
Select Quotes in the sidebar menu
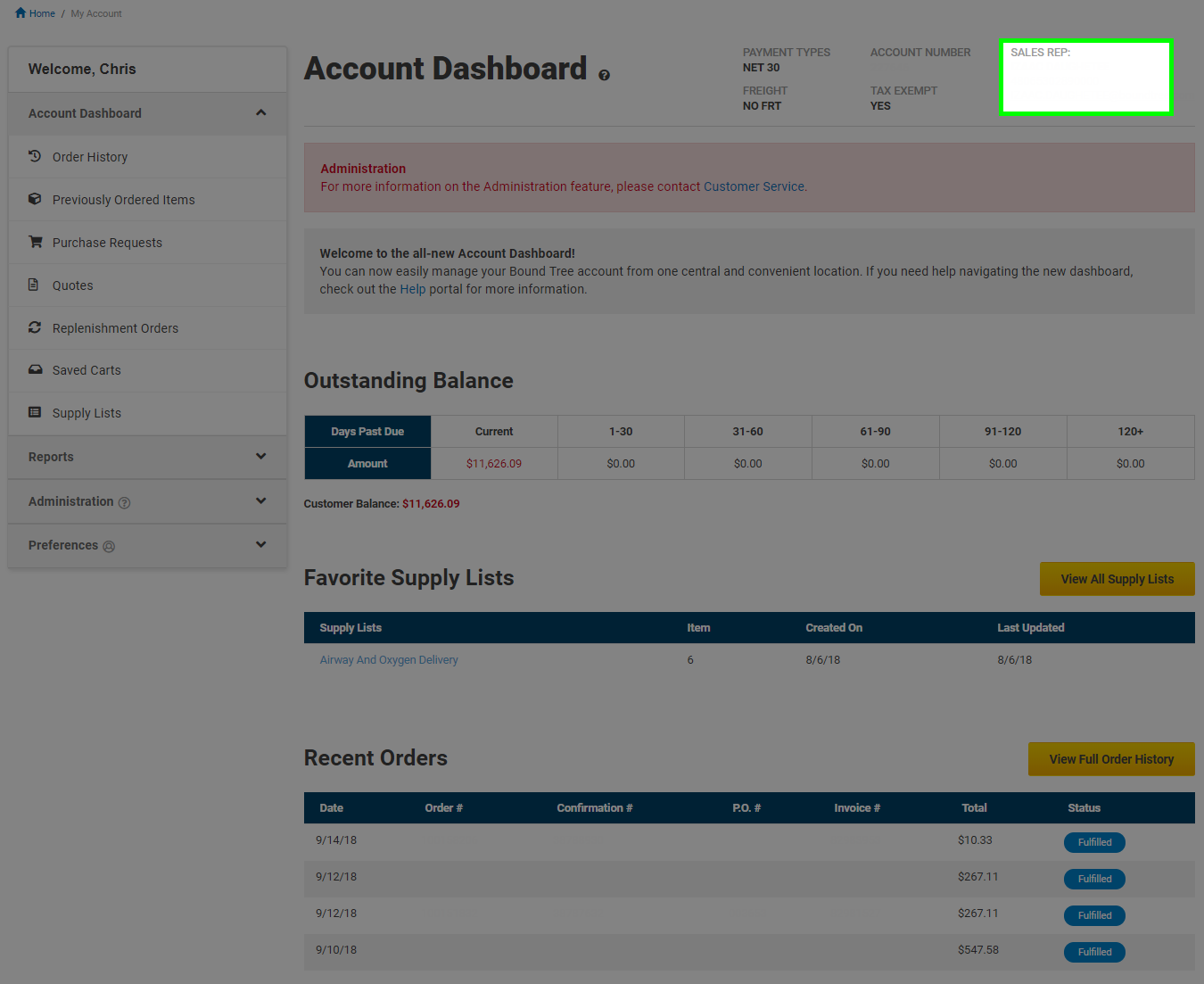72,285
